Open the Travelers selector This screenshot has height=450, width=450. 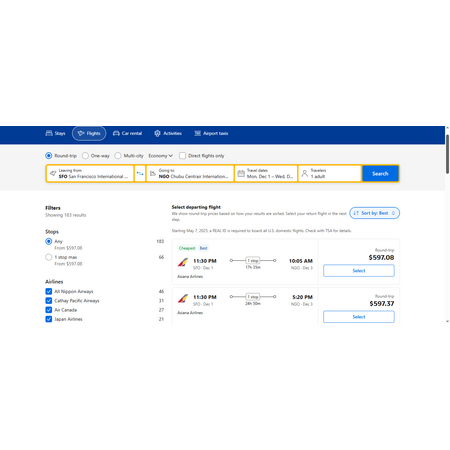point(330,173)
